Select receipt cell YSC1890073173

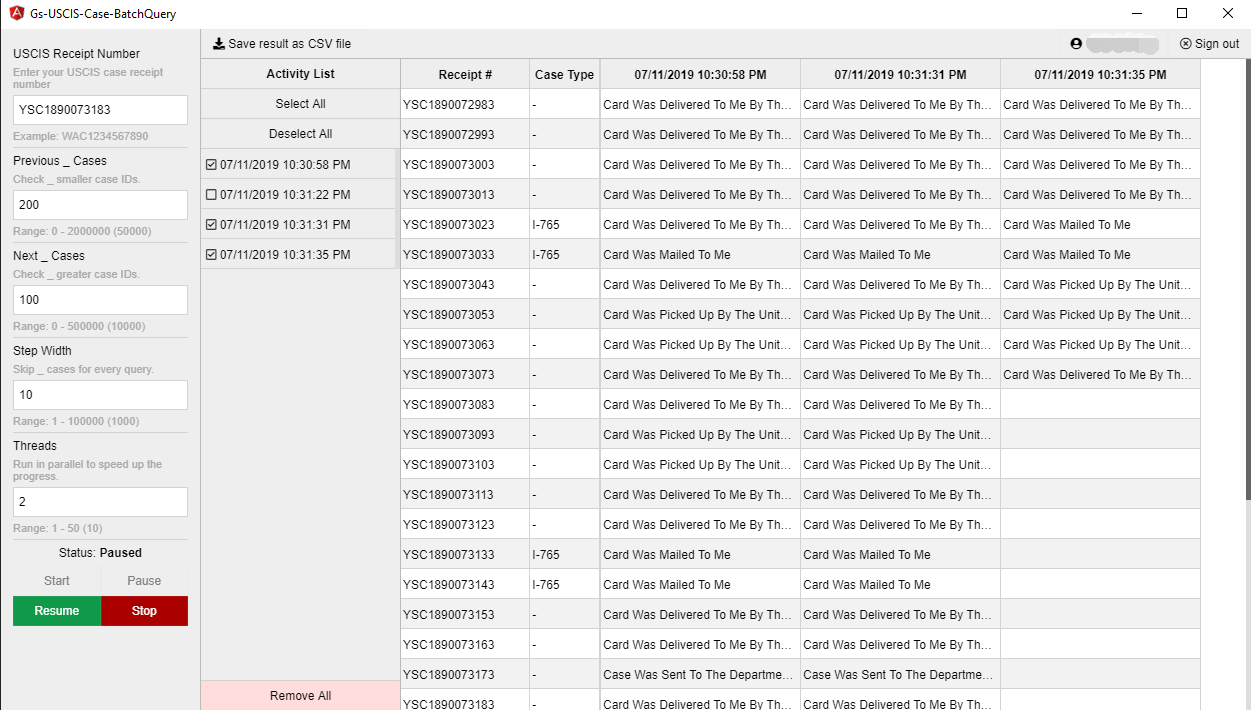pos(465,675)
